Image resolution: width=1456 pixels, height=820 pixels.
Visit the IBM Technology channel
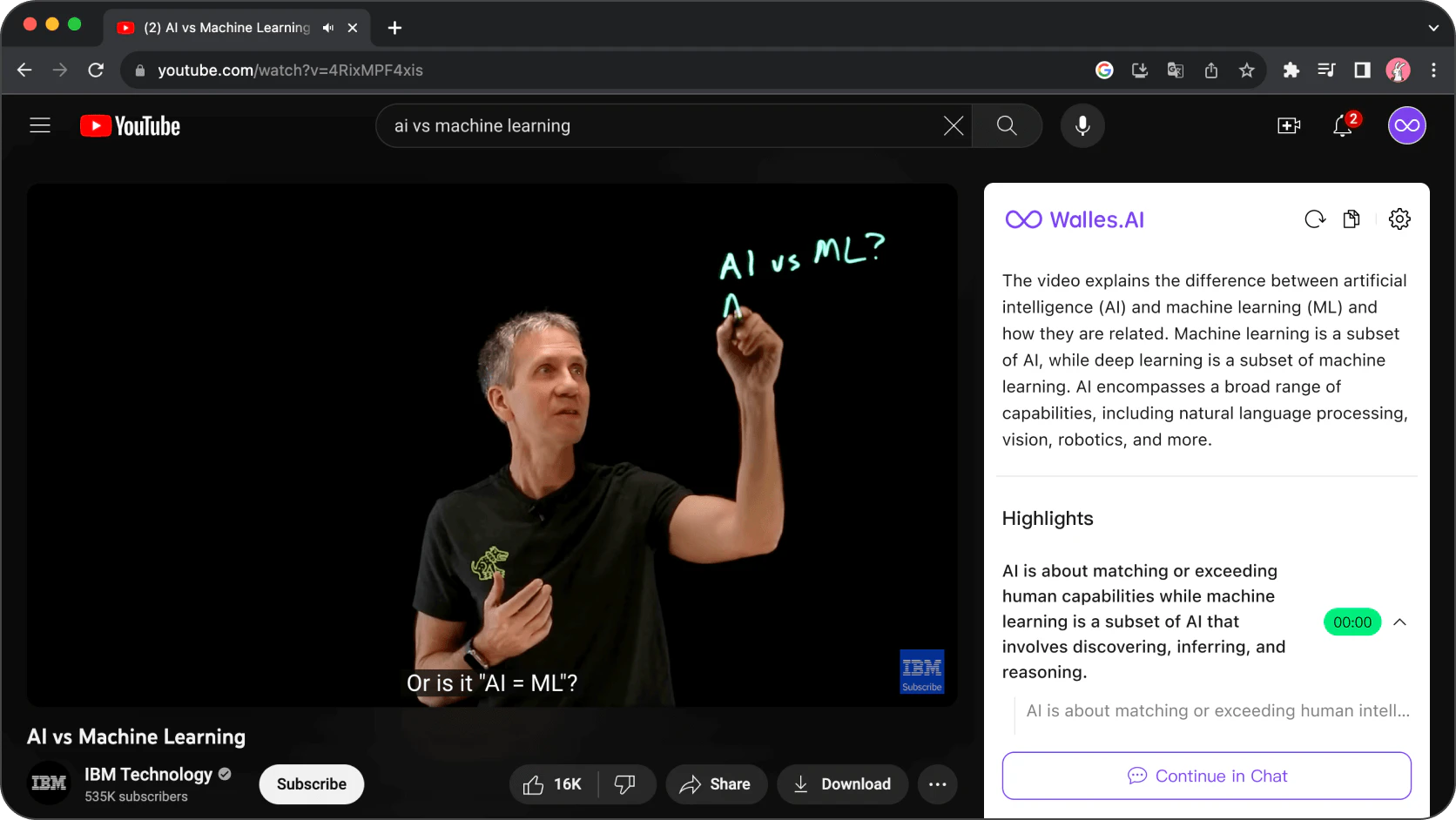click(148, 774)
